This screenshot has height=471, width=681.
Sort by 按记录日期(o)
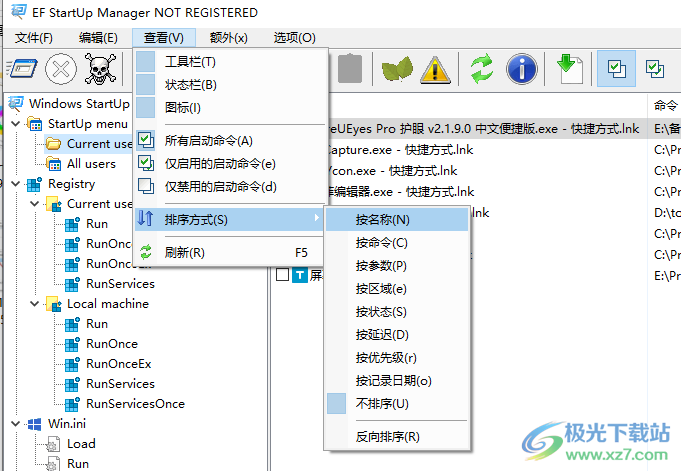point(397,381)
